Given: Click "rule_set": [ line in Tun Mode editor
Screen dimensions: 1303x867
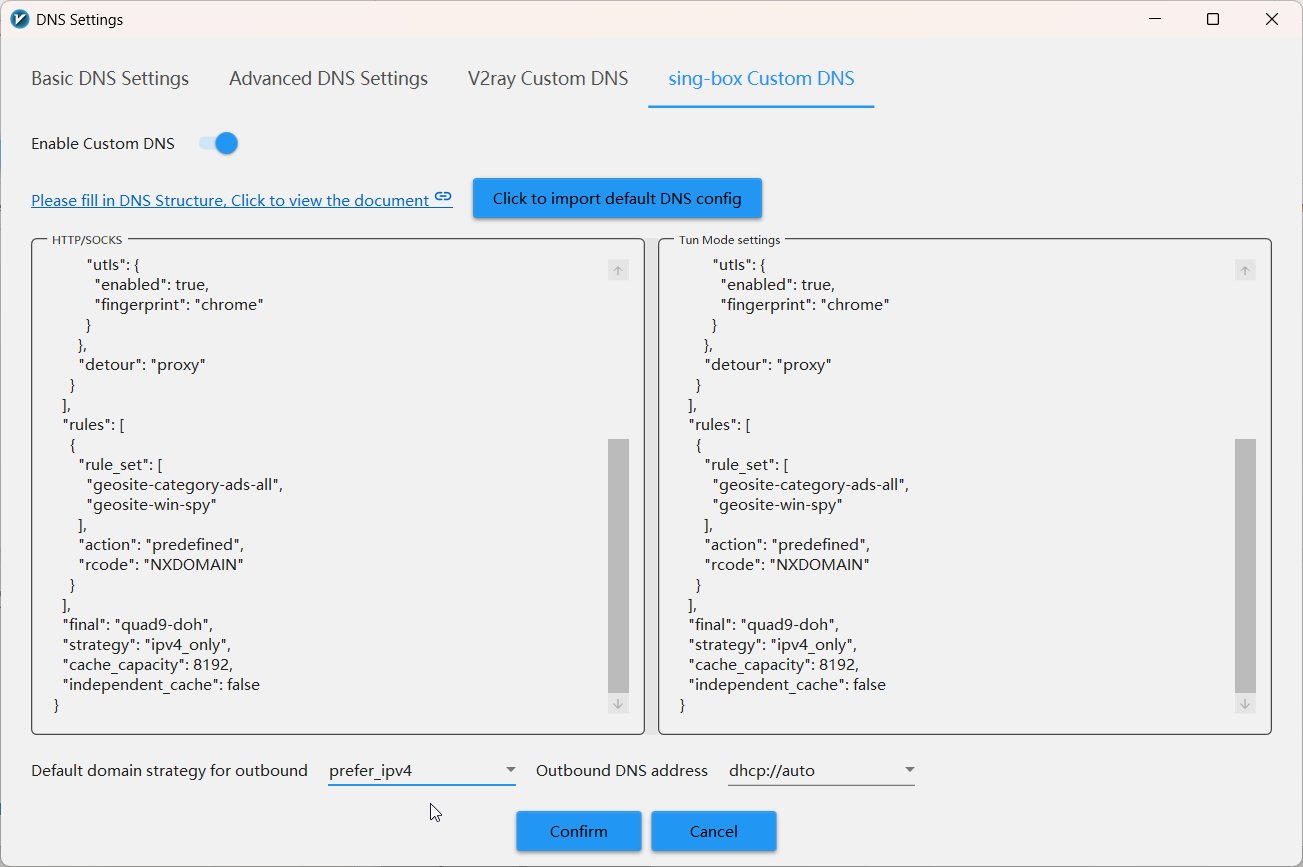Looking at the screenshot, I should [747, 465].
